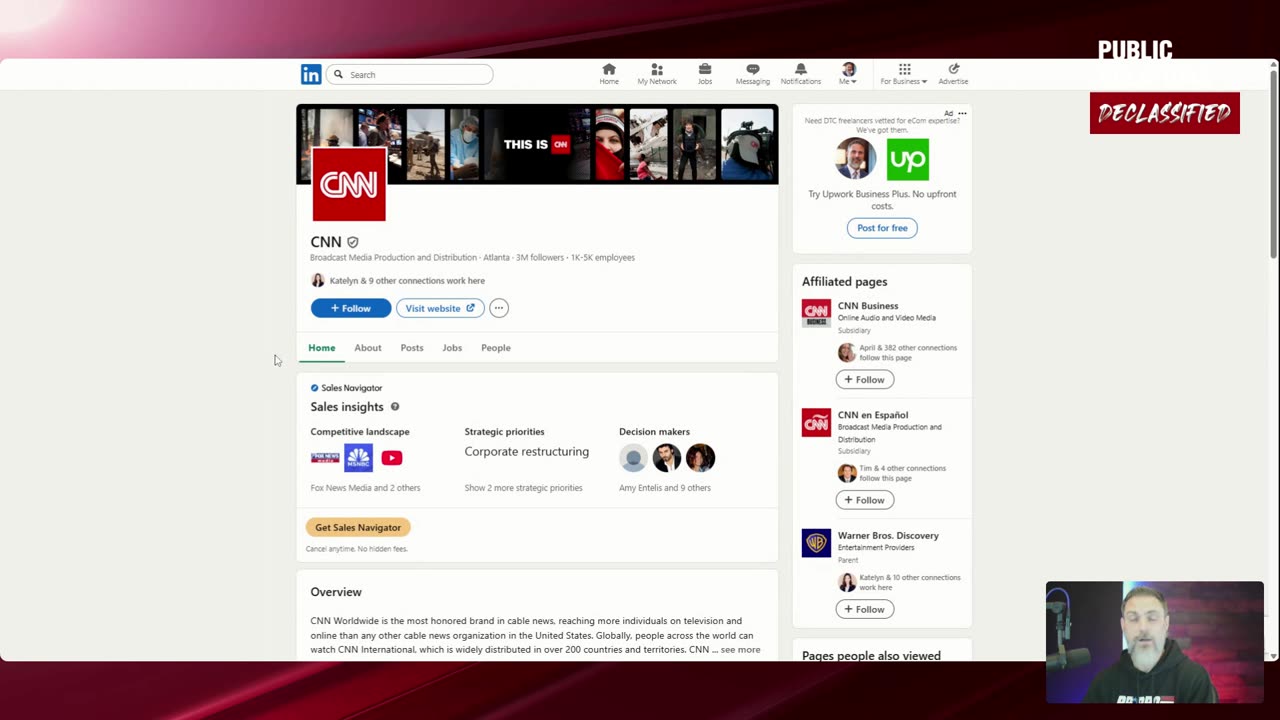Select the Home tab on CNN page

tap(322, 348)
